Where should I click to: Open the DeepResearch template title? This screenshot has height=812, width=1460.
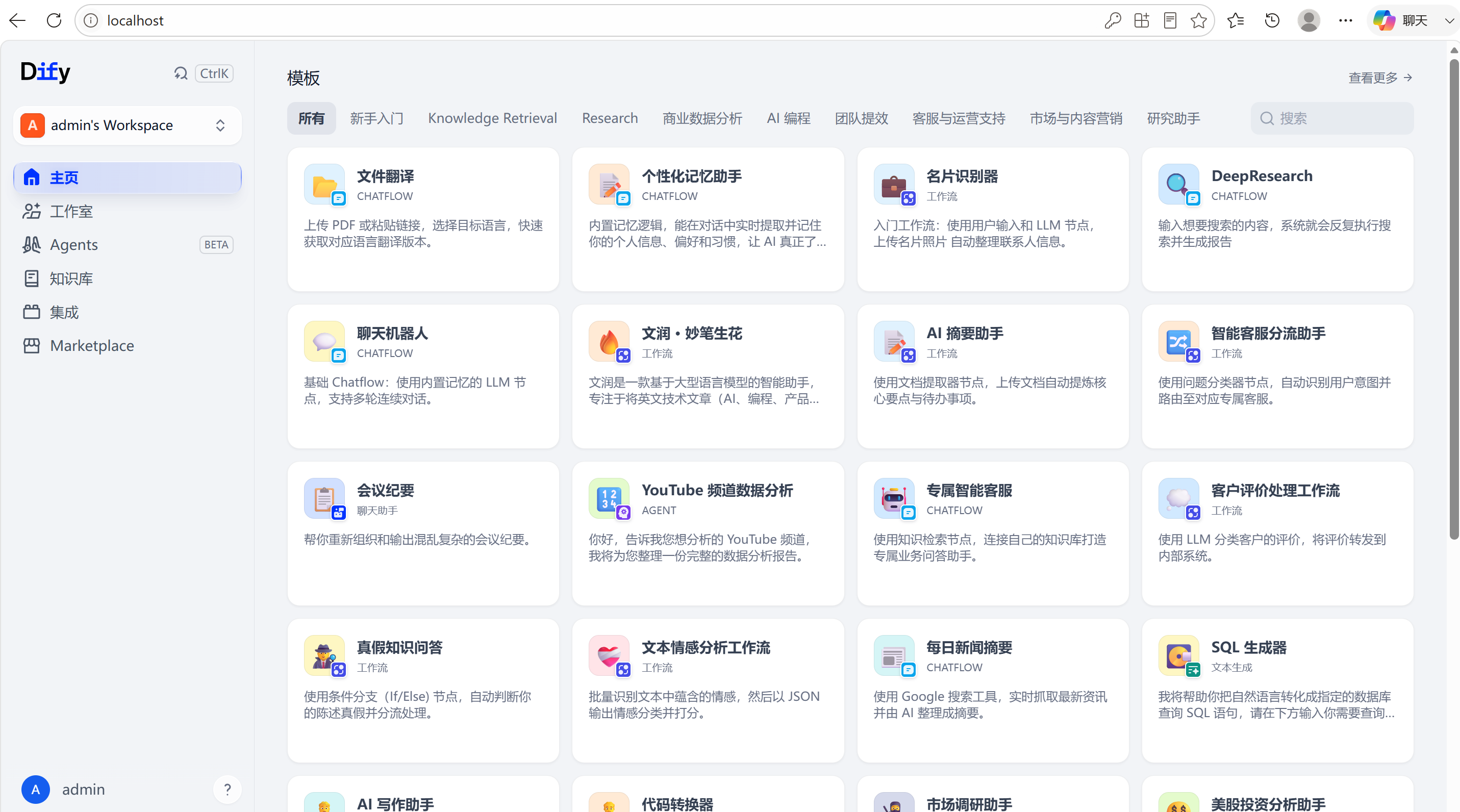(1262, 175)
